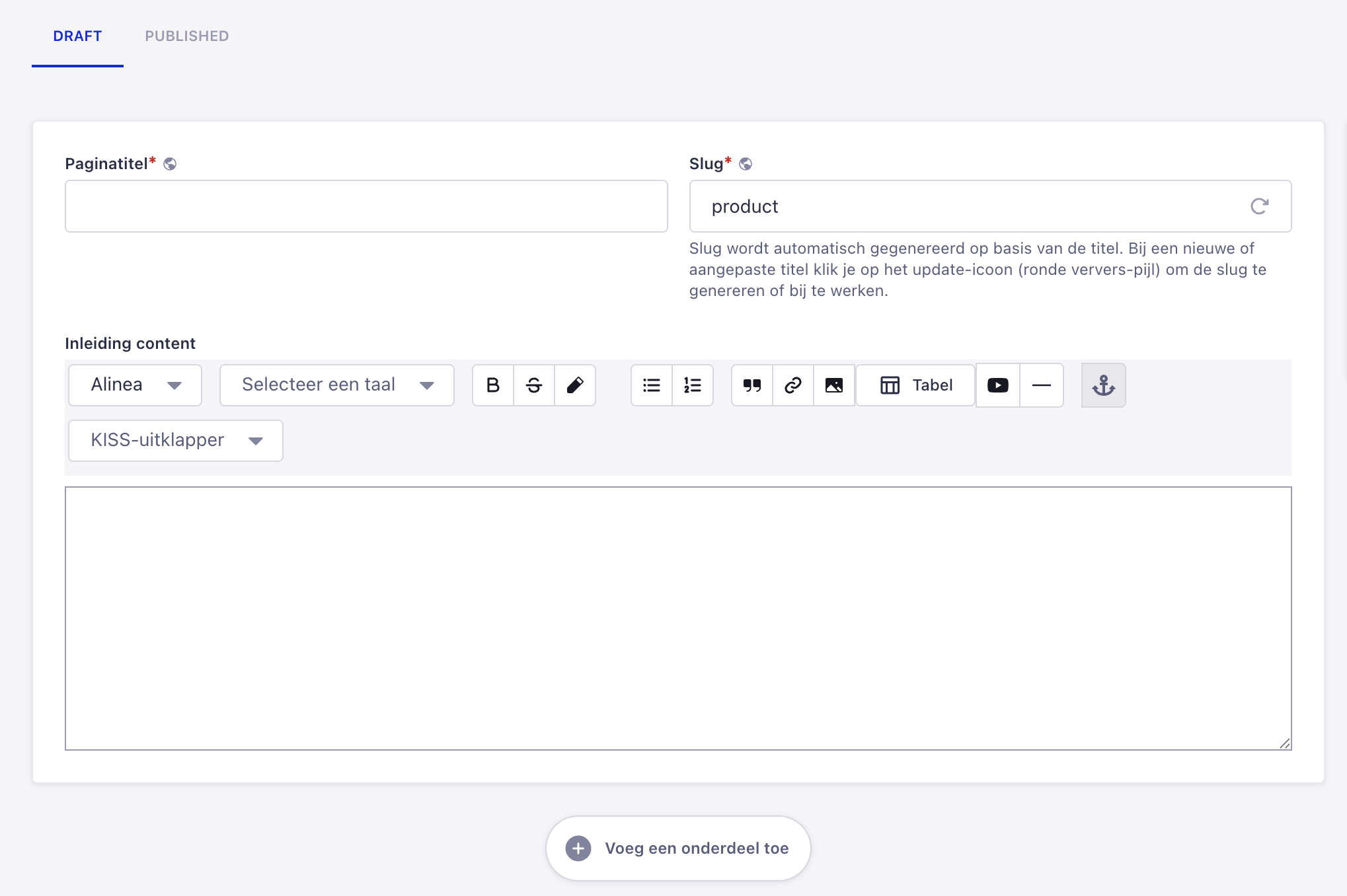Image resolution: width=1347 pixels, height=896 pixels.
Task: Add a hyperlink
Action: coord(793,385)
